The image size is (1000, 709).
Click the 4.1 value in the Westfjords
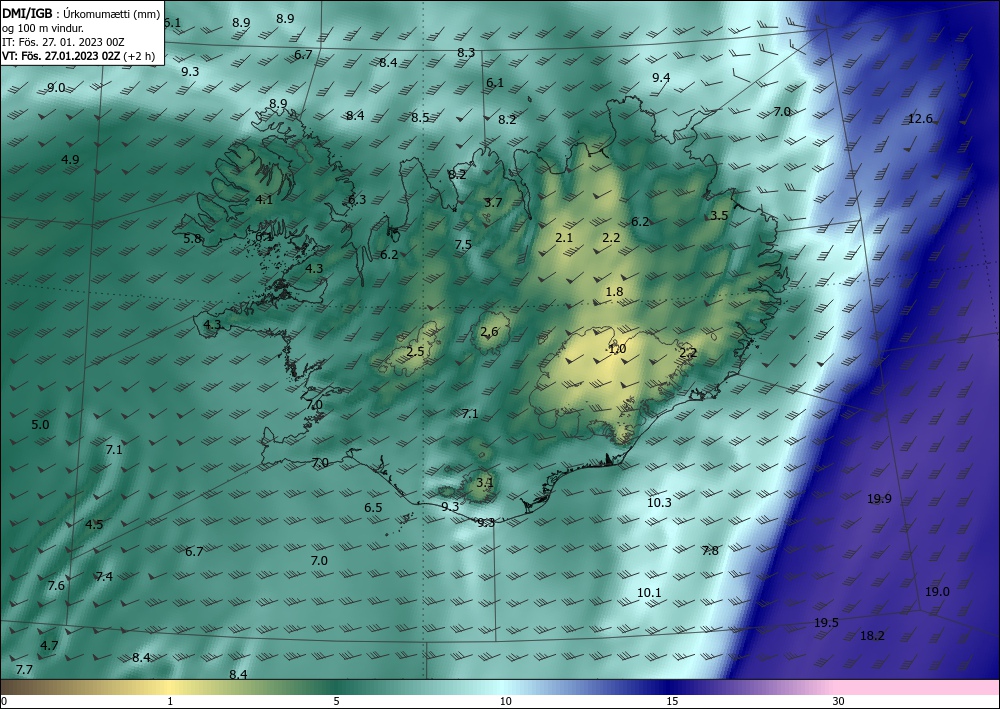coord(264,200)
